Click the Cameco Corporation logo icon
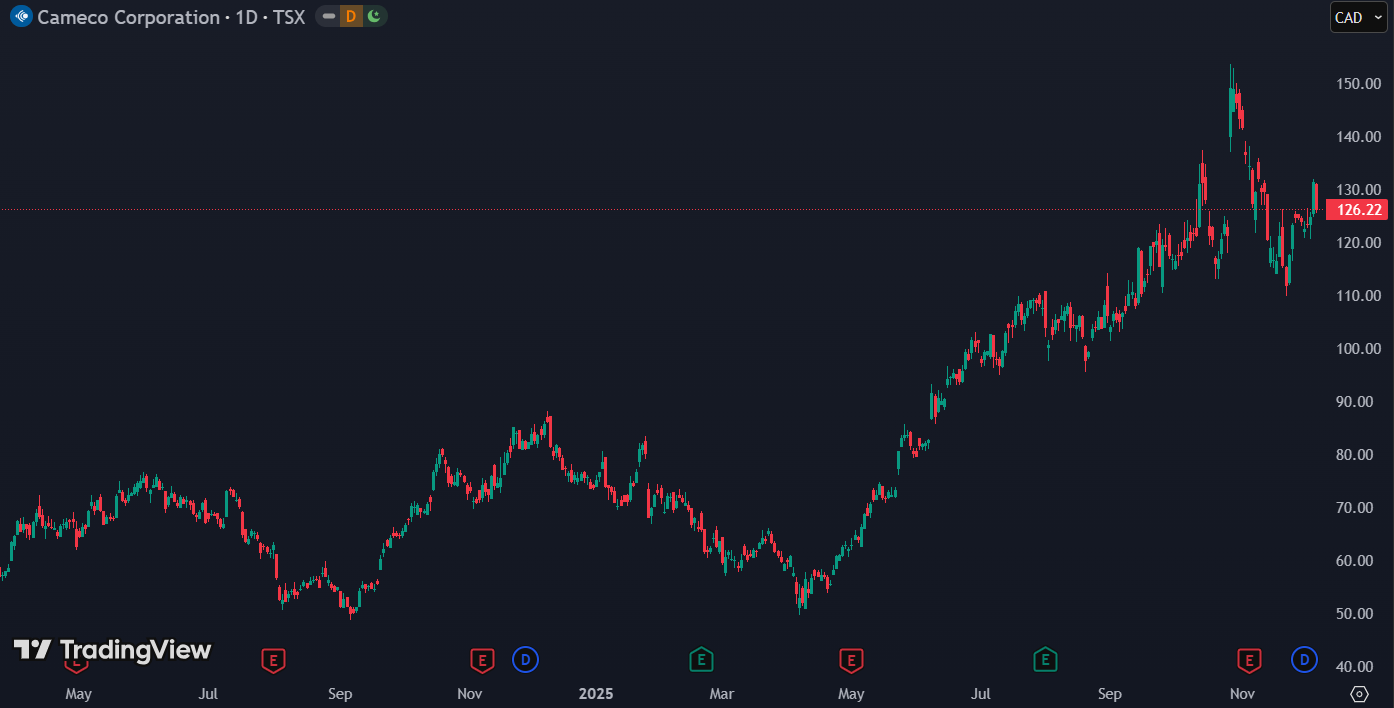 tap(21, 17)
